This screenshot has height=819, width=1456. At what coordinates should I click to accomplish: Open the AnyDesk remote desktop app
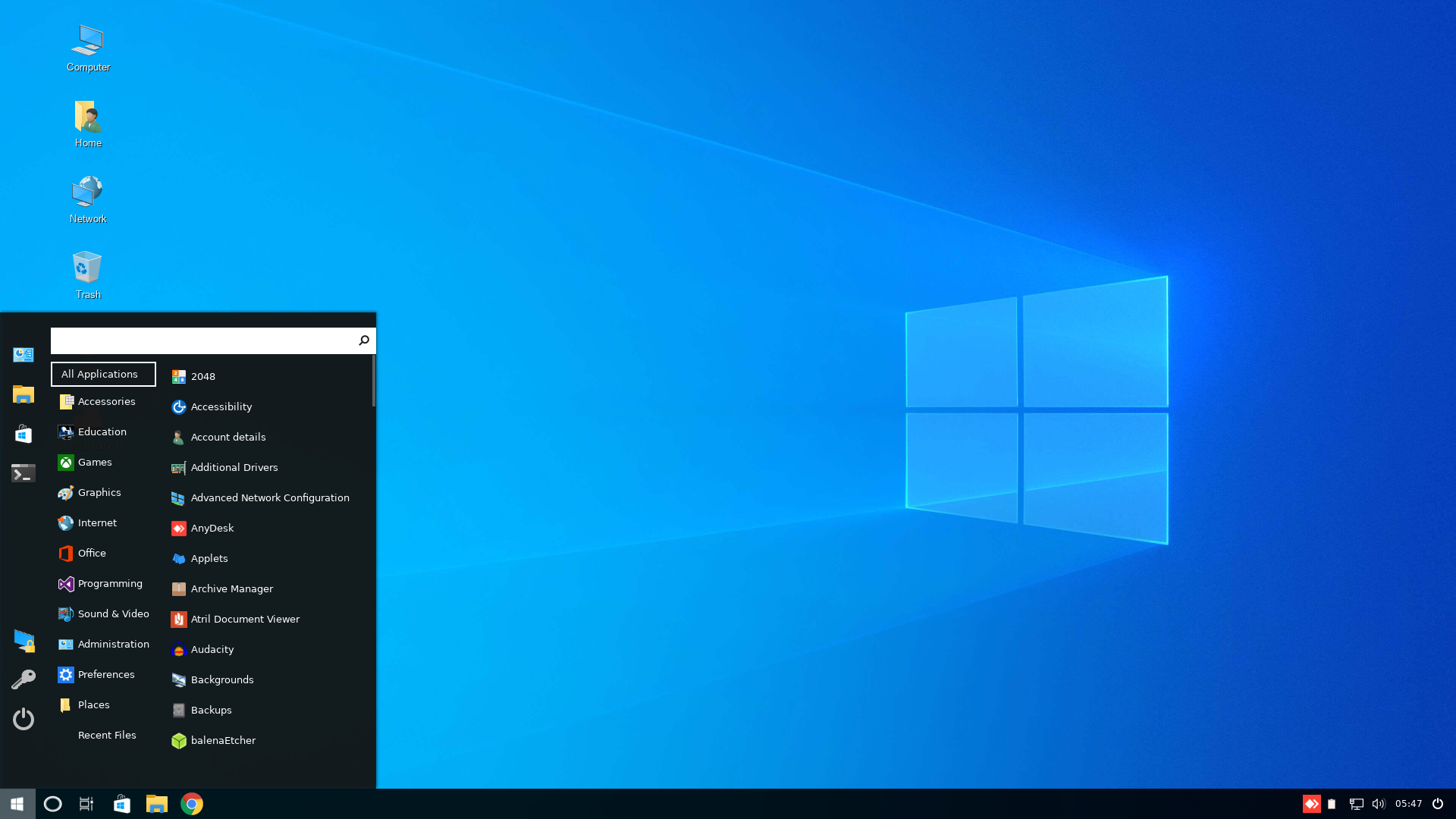click(212, 527)
